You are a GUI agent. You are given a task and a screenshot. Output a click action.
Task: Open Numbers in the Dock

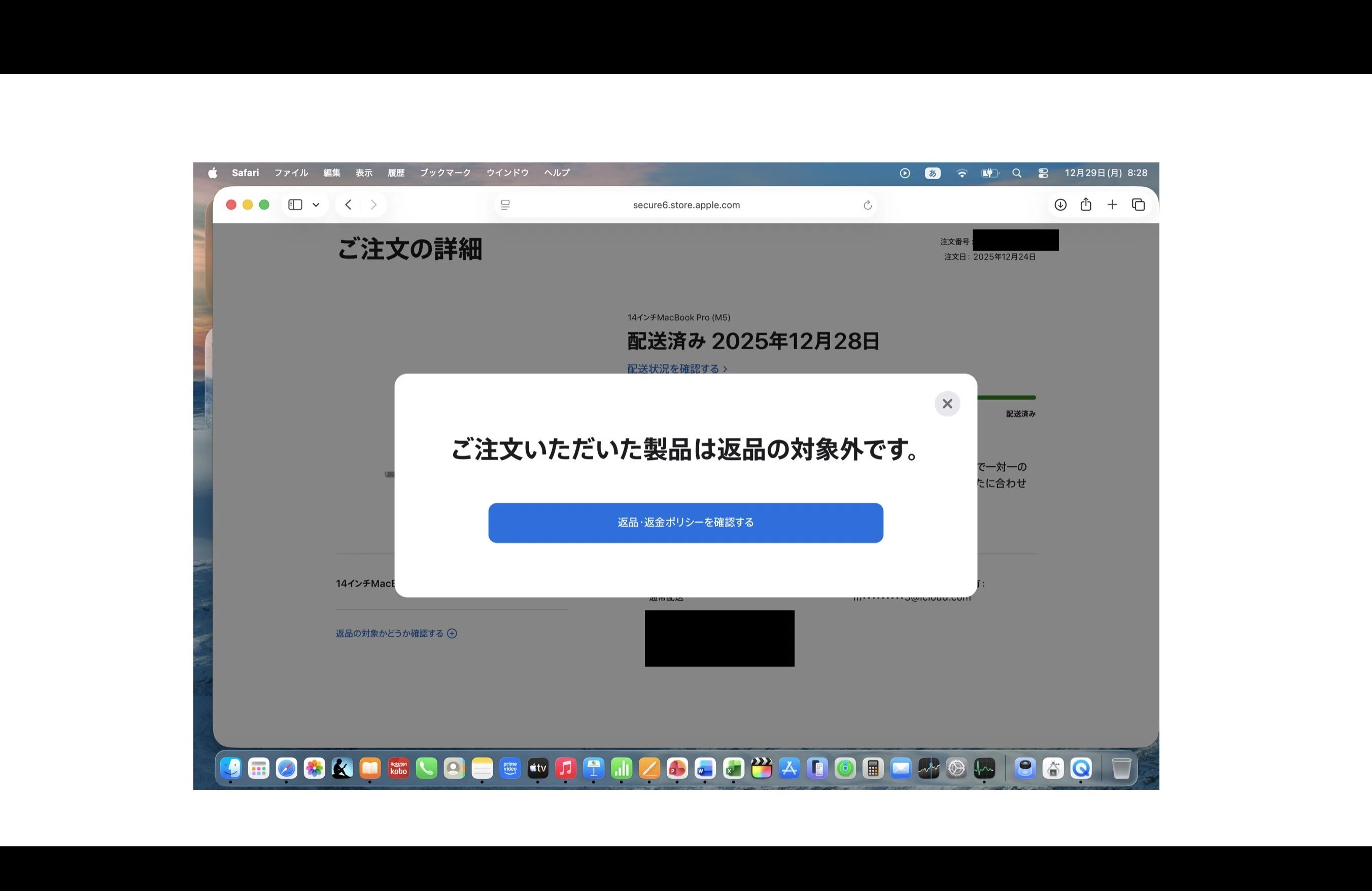tap(622, 768)
